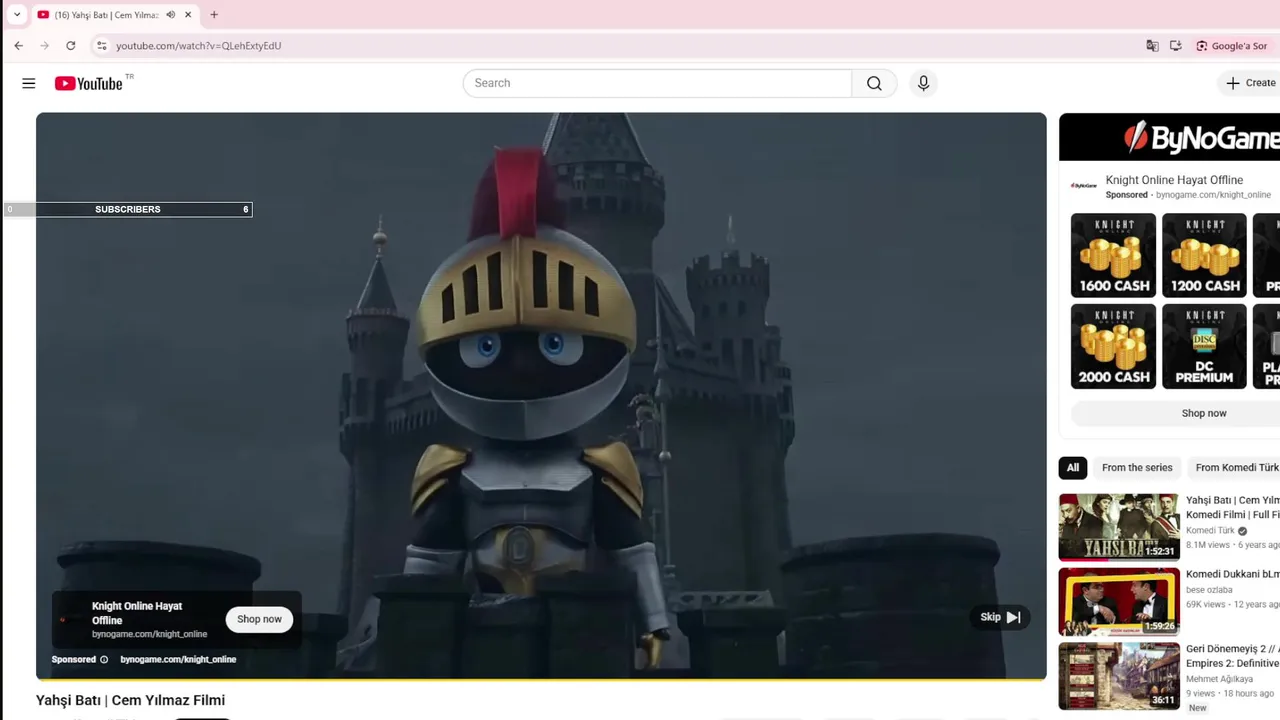This screenshot has width=1280, height=720.
Task: Click the translate page icon
Action: pyautogui.click(x=1152, y=46)
